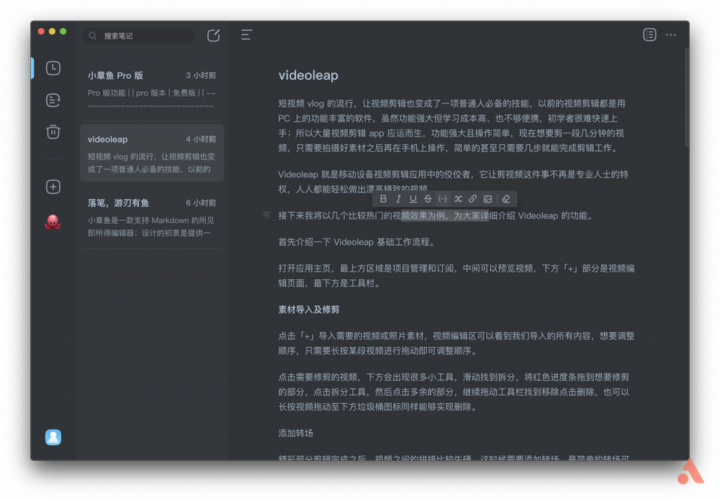The width and height of the screenshot is (720, 501).
Task: Click the paragraph mark beside highlighted line
Action: point(267,215)
